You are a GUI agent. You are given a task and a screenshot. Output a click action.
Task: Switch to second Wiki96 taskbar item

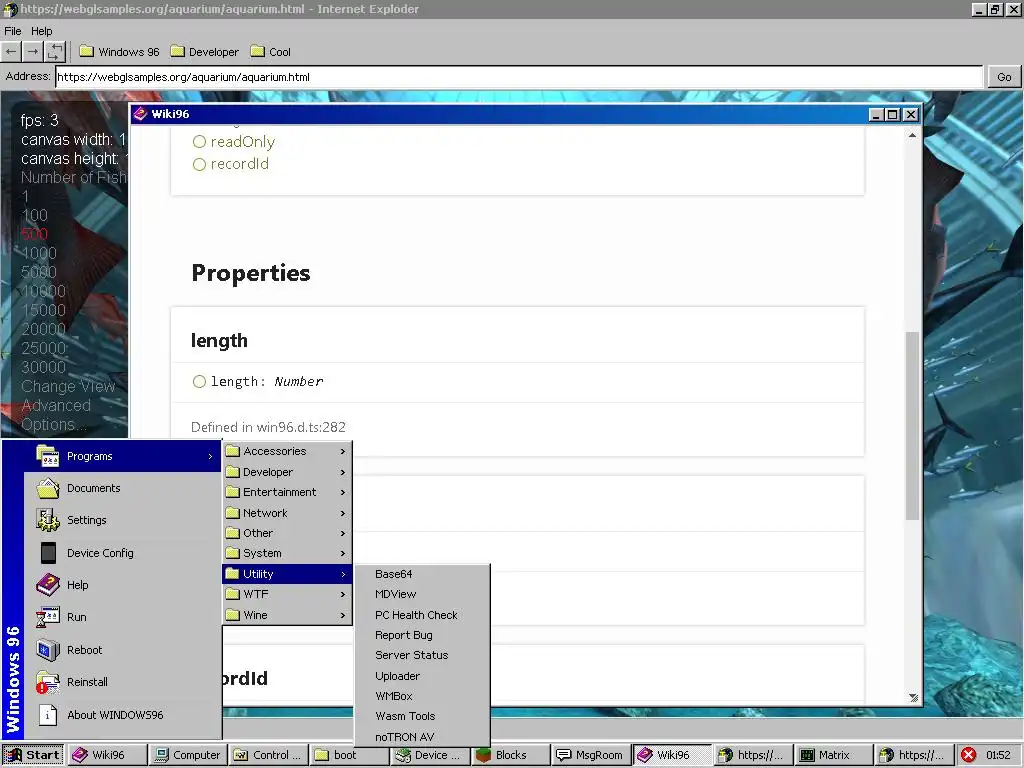pyautogui.click(x=671, y=755)
